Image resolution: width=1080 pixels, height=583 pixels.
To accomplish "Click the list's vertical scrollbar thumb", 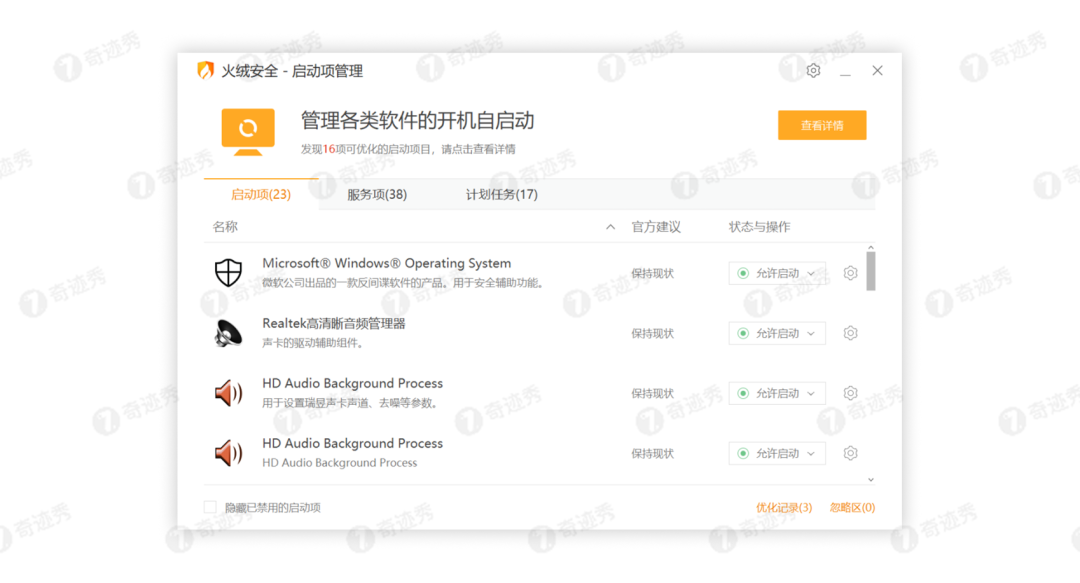I will point(871,271).
